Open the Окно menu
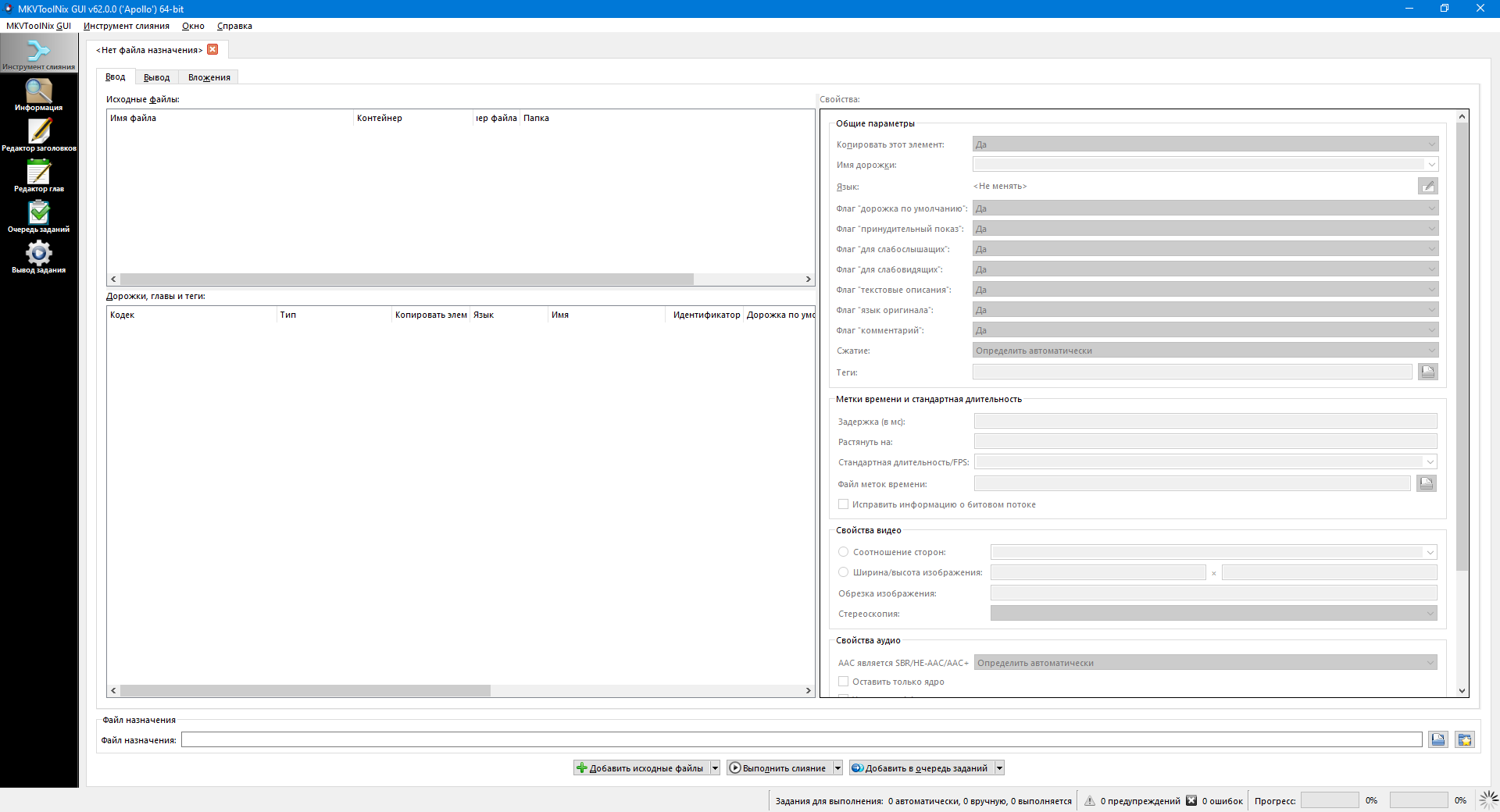 (x=193, y=26)
